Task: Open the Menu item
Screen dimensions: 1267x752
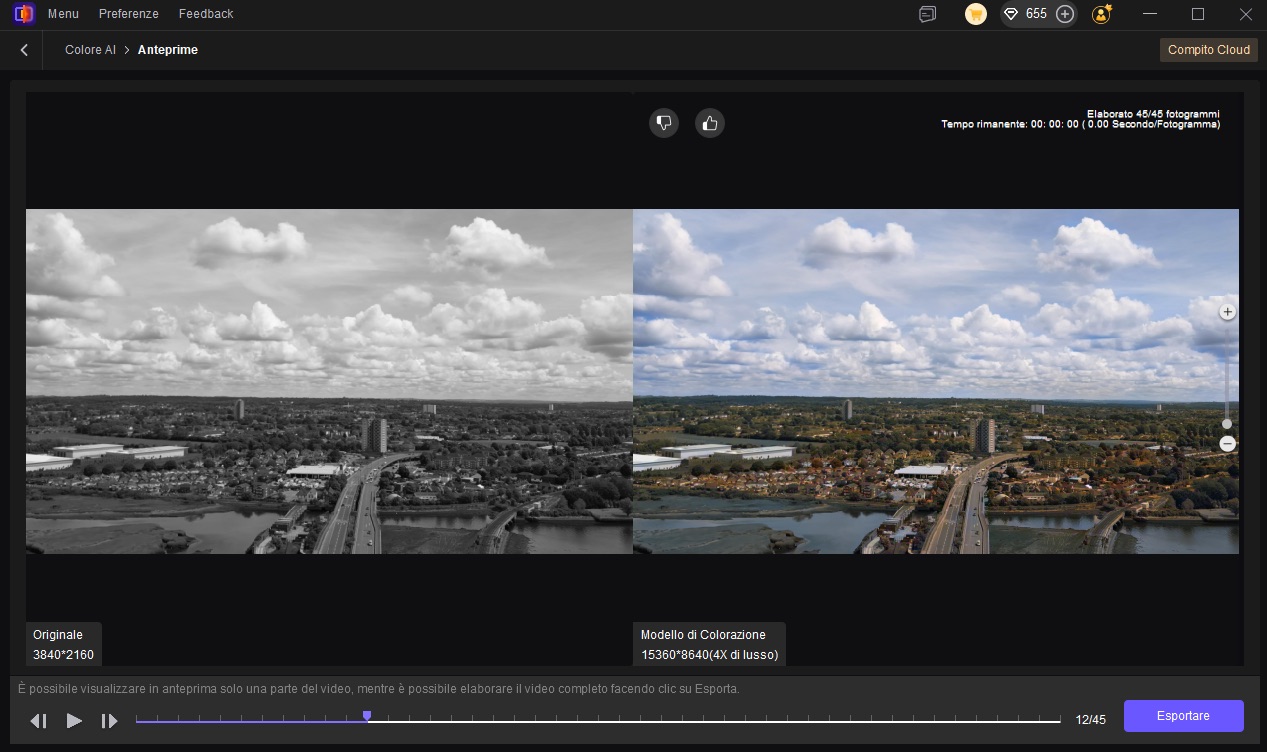Action: [63, 14]
